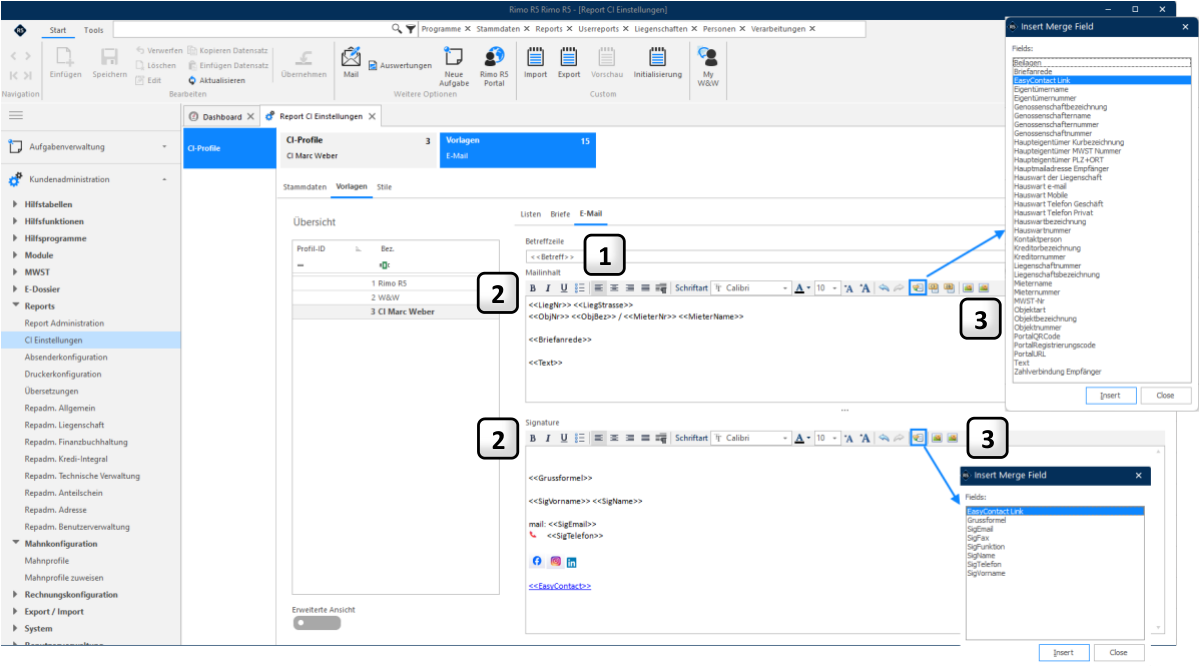The image size is (1201, 667).
Task: Toggle bold in Signature toolbar
Action: (x=533, y=438)
